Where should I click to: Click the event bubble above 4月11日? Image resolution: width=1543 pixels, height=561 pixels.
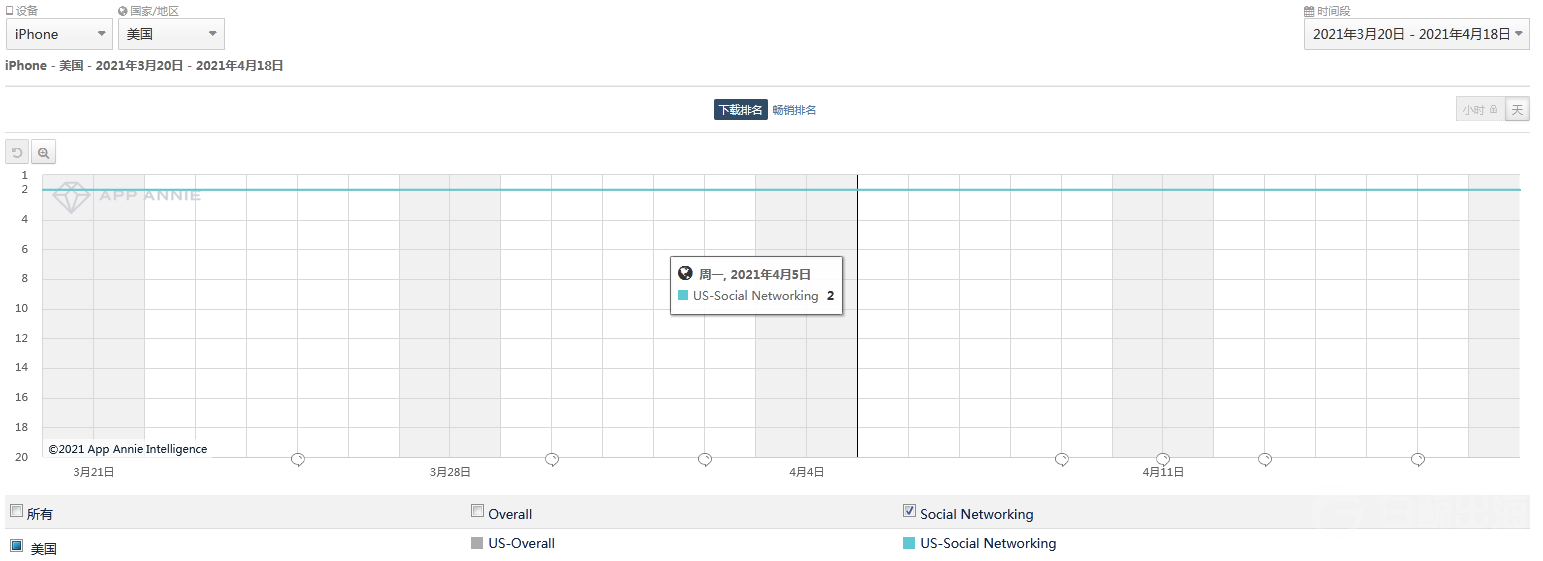pyautogui.click(x=1163, y=459)
